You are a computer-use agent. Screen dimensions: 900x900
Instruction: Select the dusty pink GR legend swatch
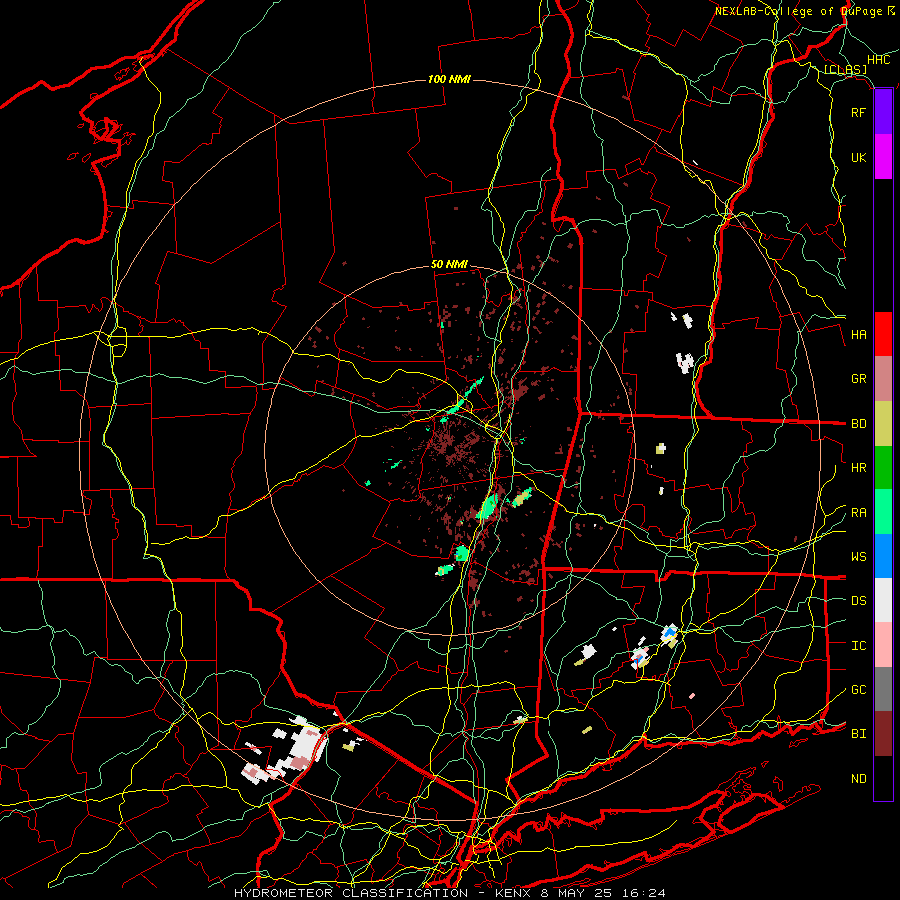tap(883, 379)
